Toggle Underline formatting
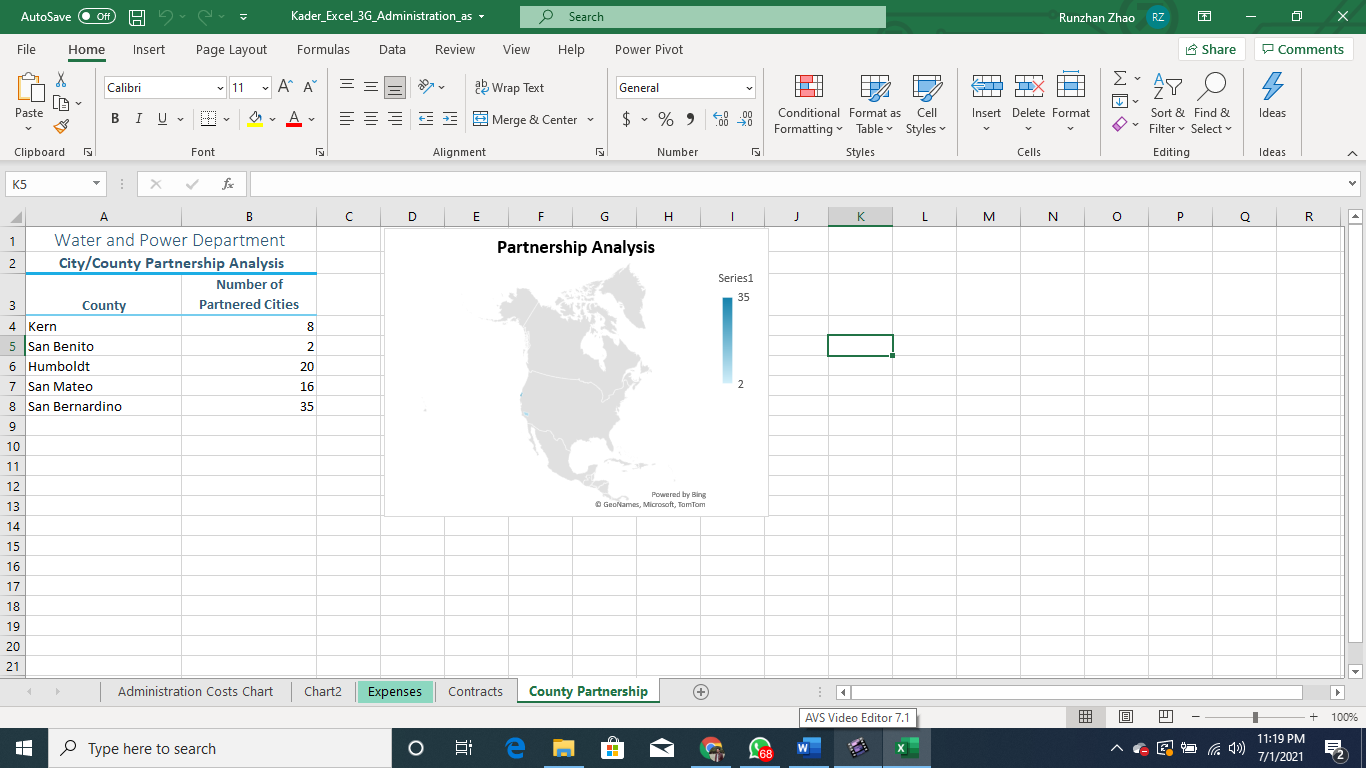Screen dimensions: 1366x768 [x=162, y=119]
